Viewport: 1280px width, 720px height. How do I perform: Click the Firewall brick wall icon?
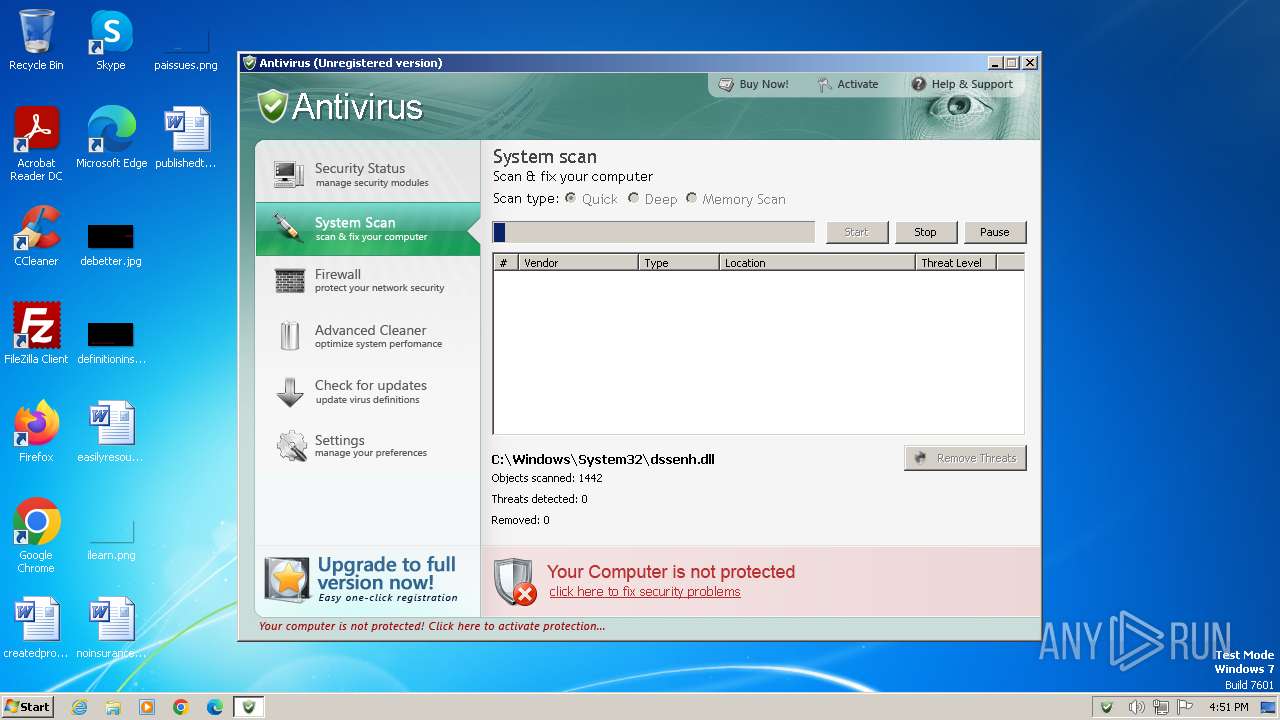coord(289,280)
